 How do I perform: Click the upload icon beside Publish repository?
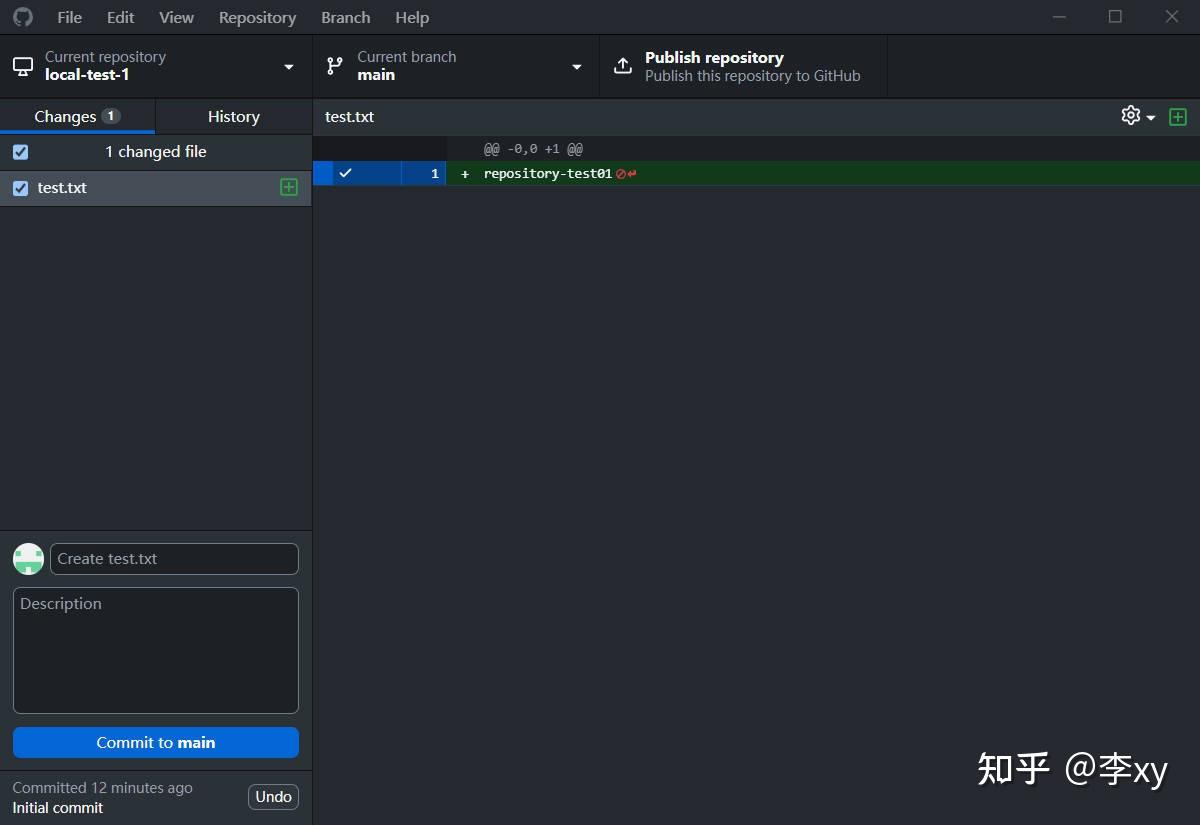pos(622,65)
